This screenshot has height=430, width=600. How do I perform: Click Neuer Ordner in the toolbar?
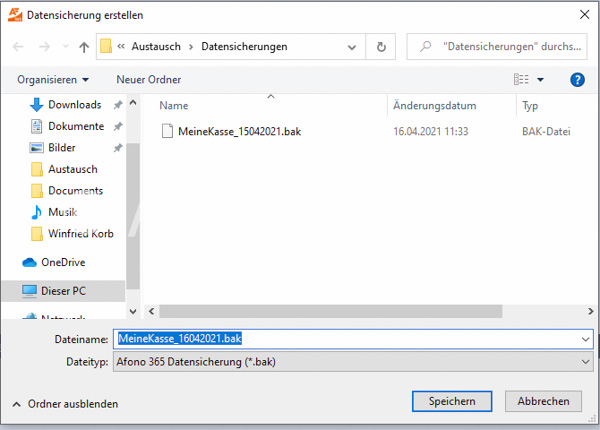tap(148, 80)
